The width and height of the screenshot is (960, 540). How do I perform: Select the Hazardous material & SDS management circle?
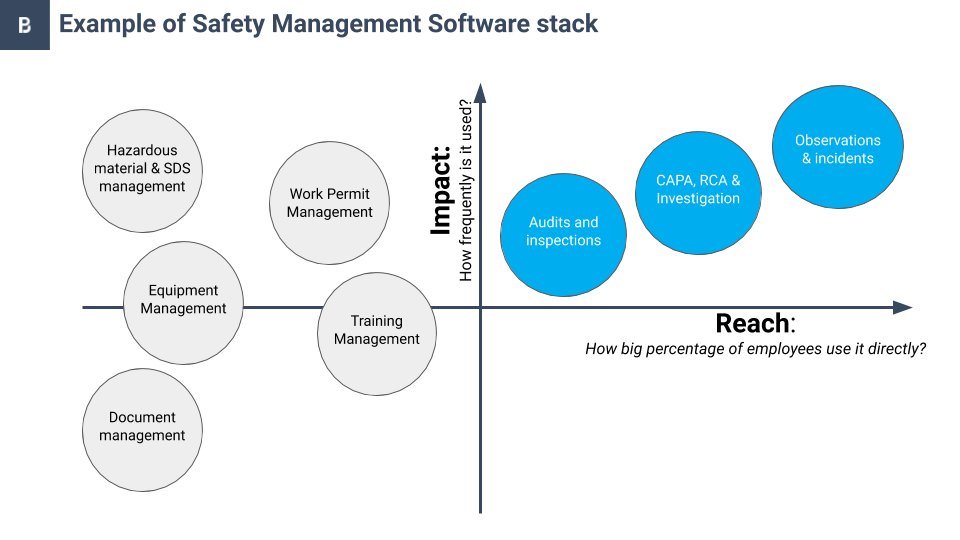point(142,168)
